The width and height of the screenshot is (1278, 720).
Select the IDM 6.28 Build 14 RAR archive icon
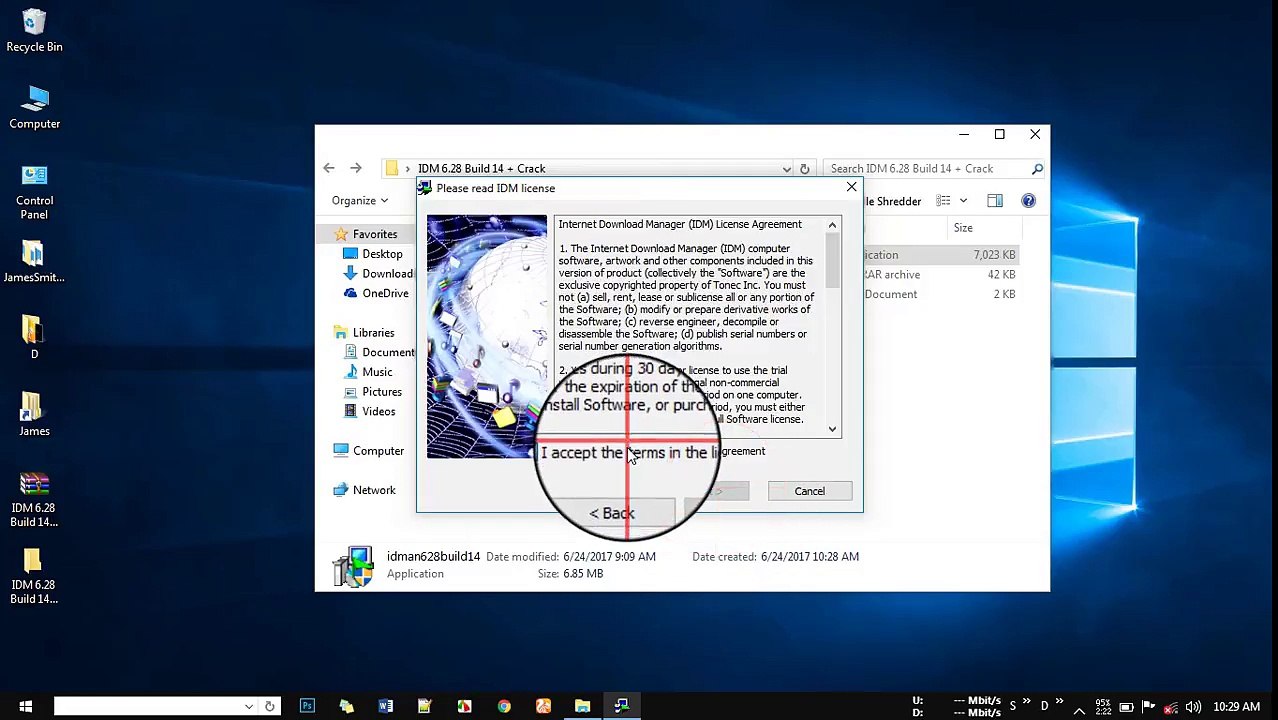point(34,499)
